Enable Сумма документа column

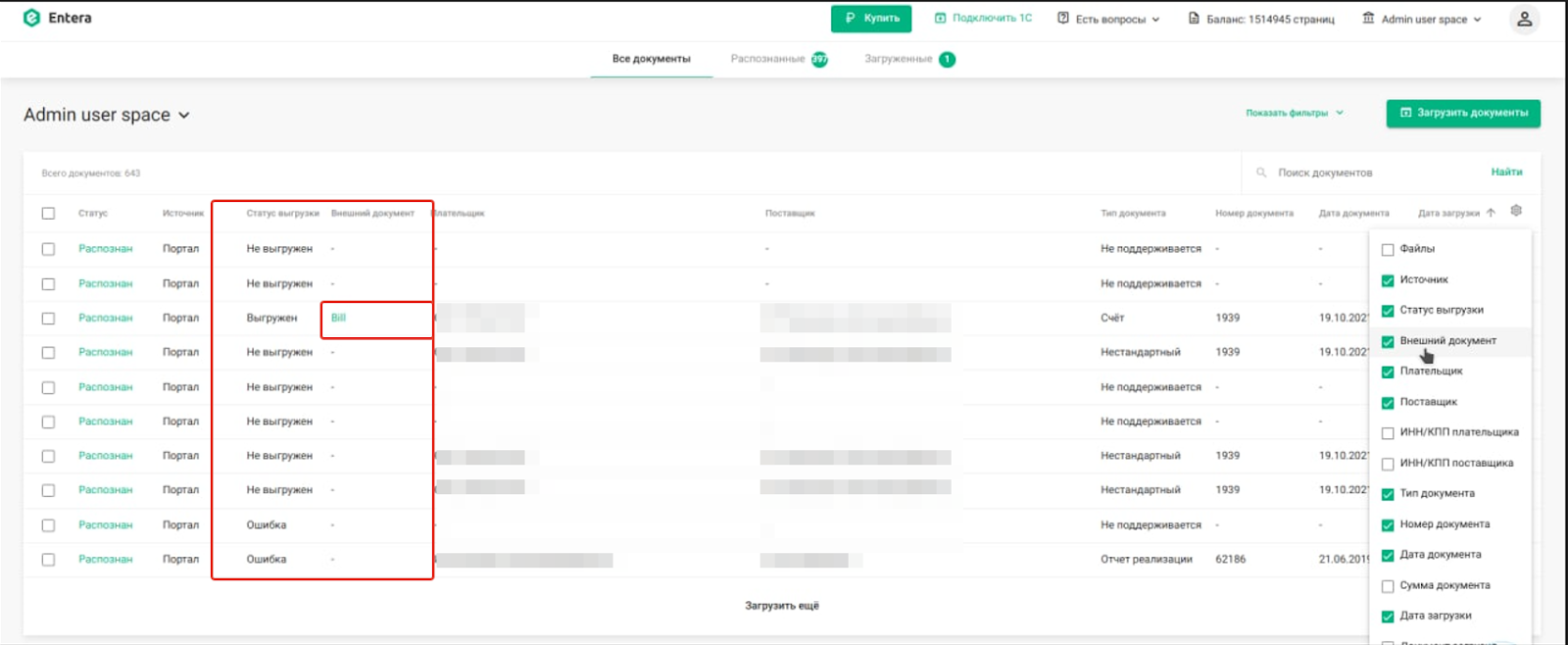pos(1388,586)
